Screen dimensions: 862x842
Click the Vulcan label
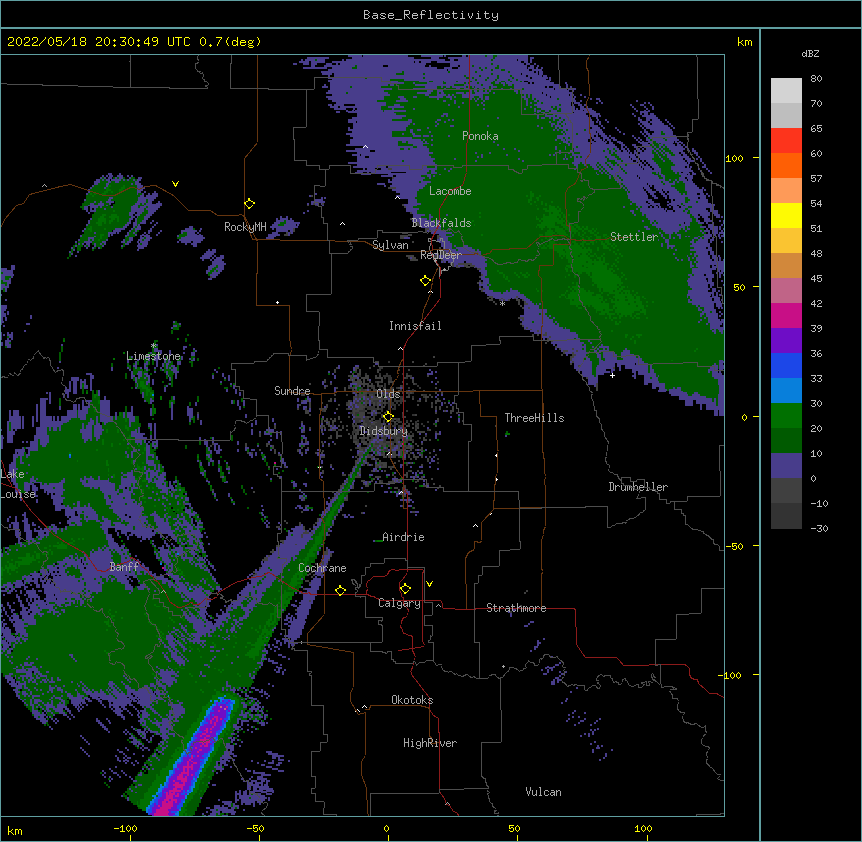tap(543, 792)
